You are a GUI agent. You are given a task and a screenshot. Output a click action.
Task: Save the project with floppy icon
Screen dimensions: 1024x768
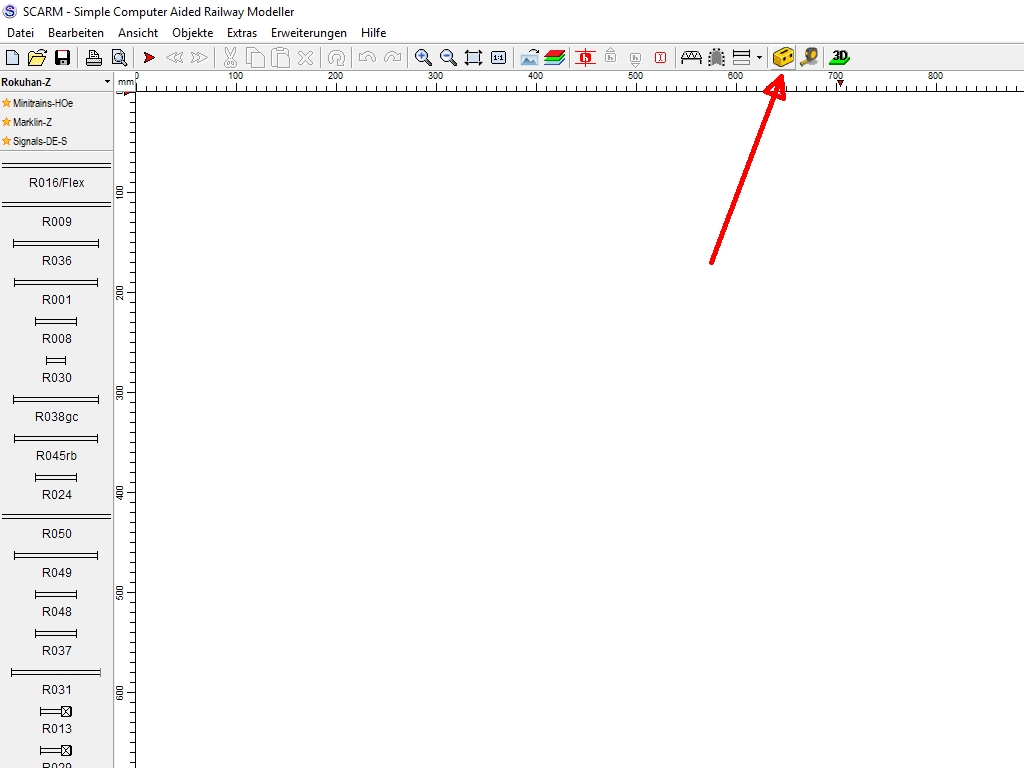tap(62, 57)
